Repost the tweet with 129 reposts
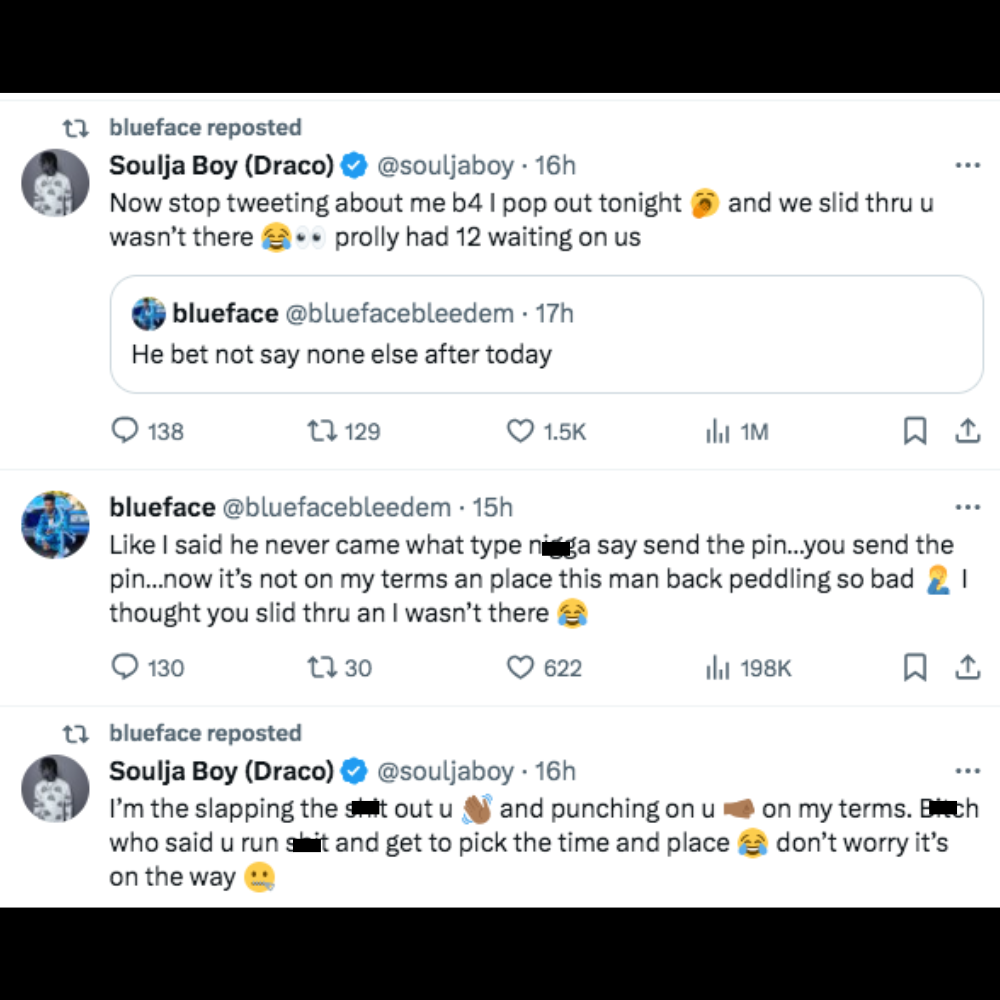1000x1000 pixels. pos(321,431)
